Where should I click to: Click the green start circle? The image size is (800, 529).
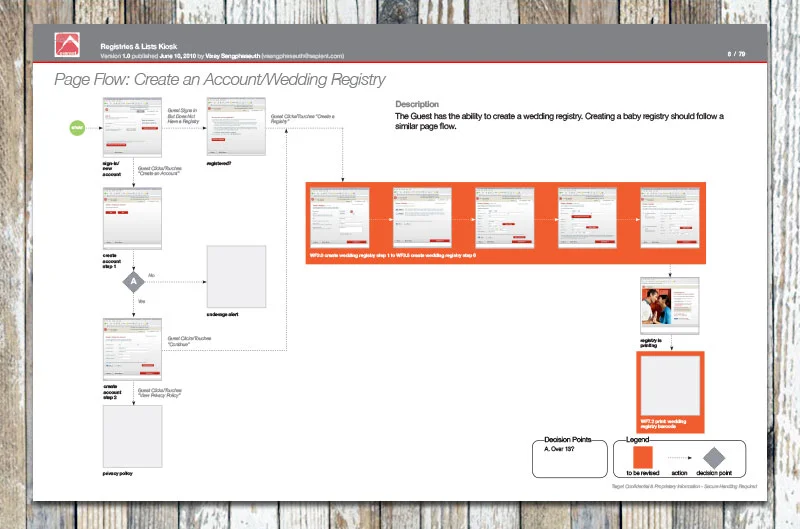pos(77,128)
